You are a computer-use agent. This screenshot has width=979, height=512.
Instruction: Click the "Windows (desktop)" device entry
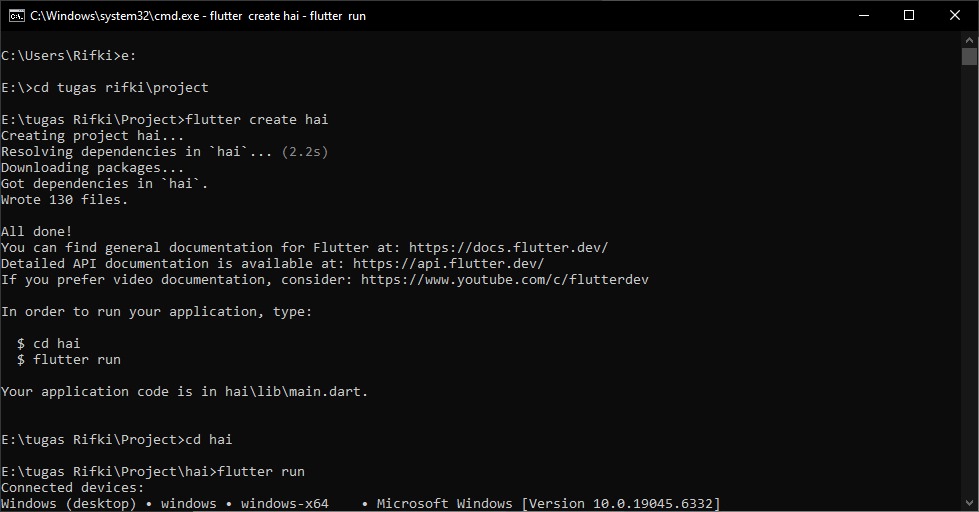tap(68, 503)
